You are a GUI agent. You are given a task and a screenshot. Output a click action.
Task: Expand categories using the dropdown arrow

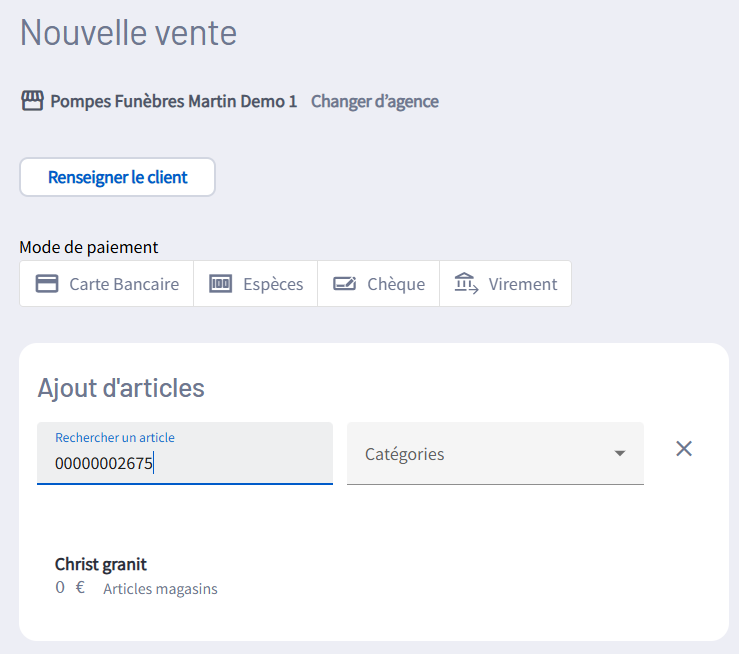620,454
